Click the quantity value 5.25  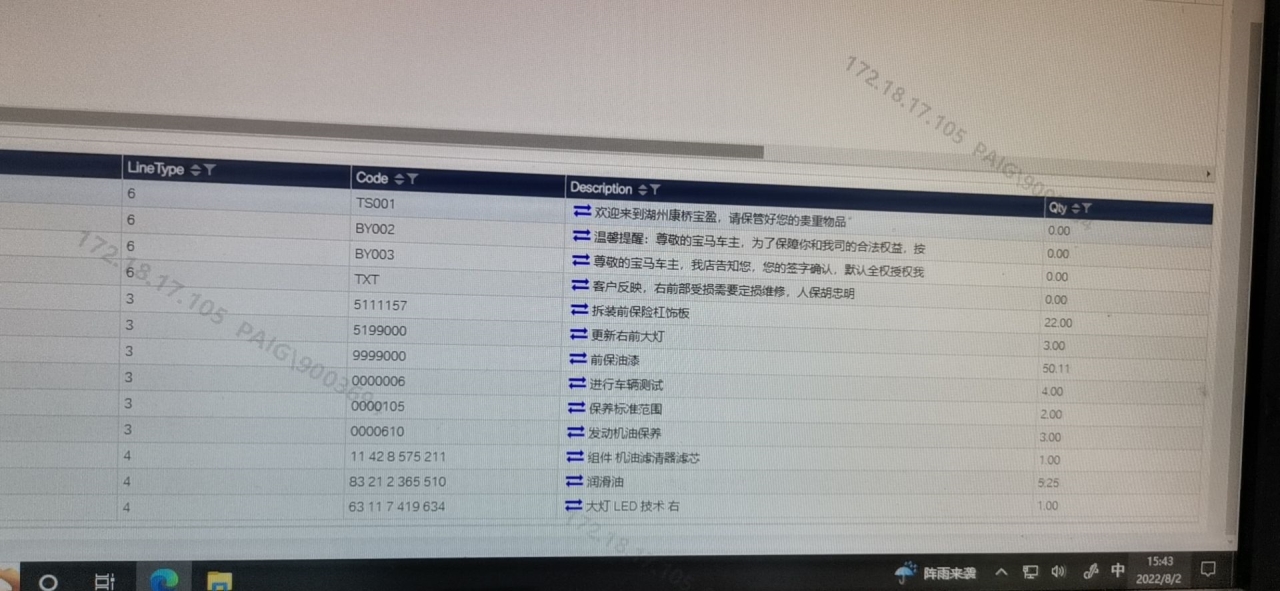click(1049, 481)
